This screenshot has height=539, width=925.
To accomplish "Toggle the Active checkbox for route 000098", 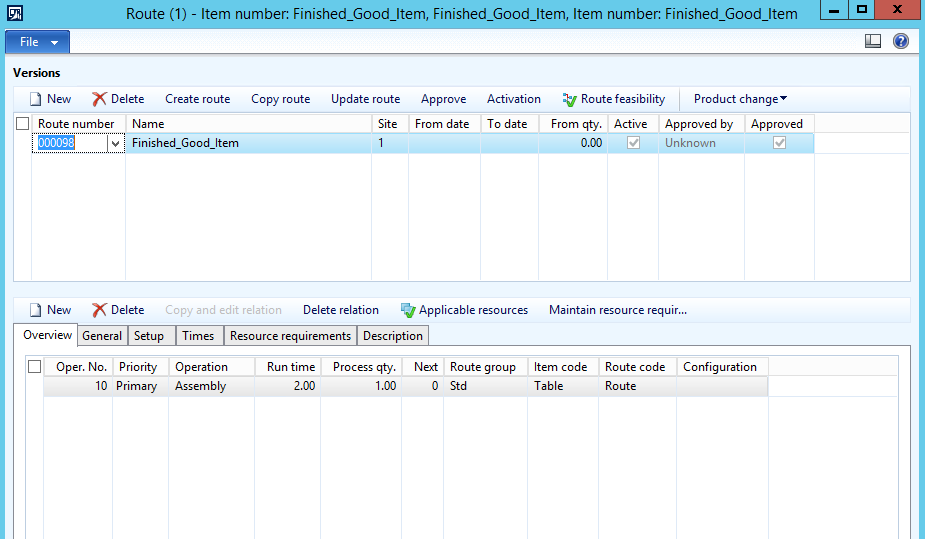I will point(632,143).
